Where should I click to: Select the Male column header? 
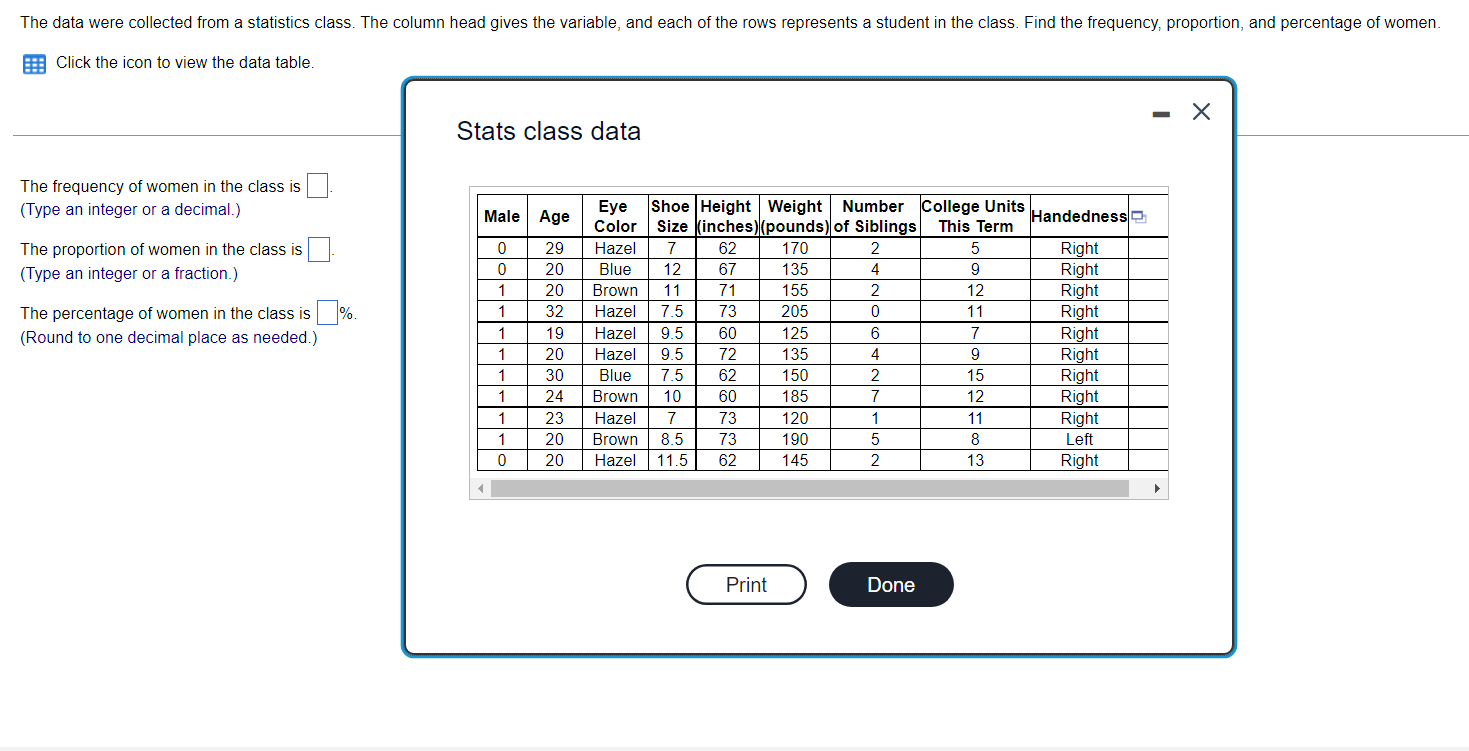pyautogui.click(x=501, y=215)
